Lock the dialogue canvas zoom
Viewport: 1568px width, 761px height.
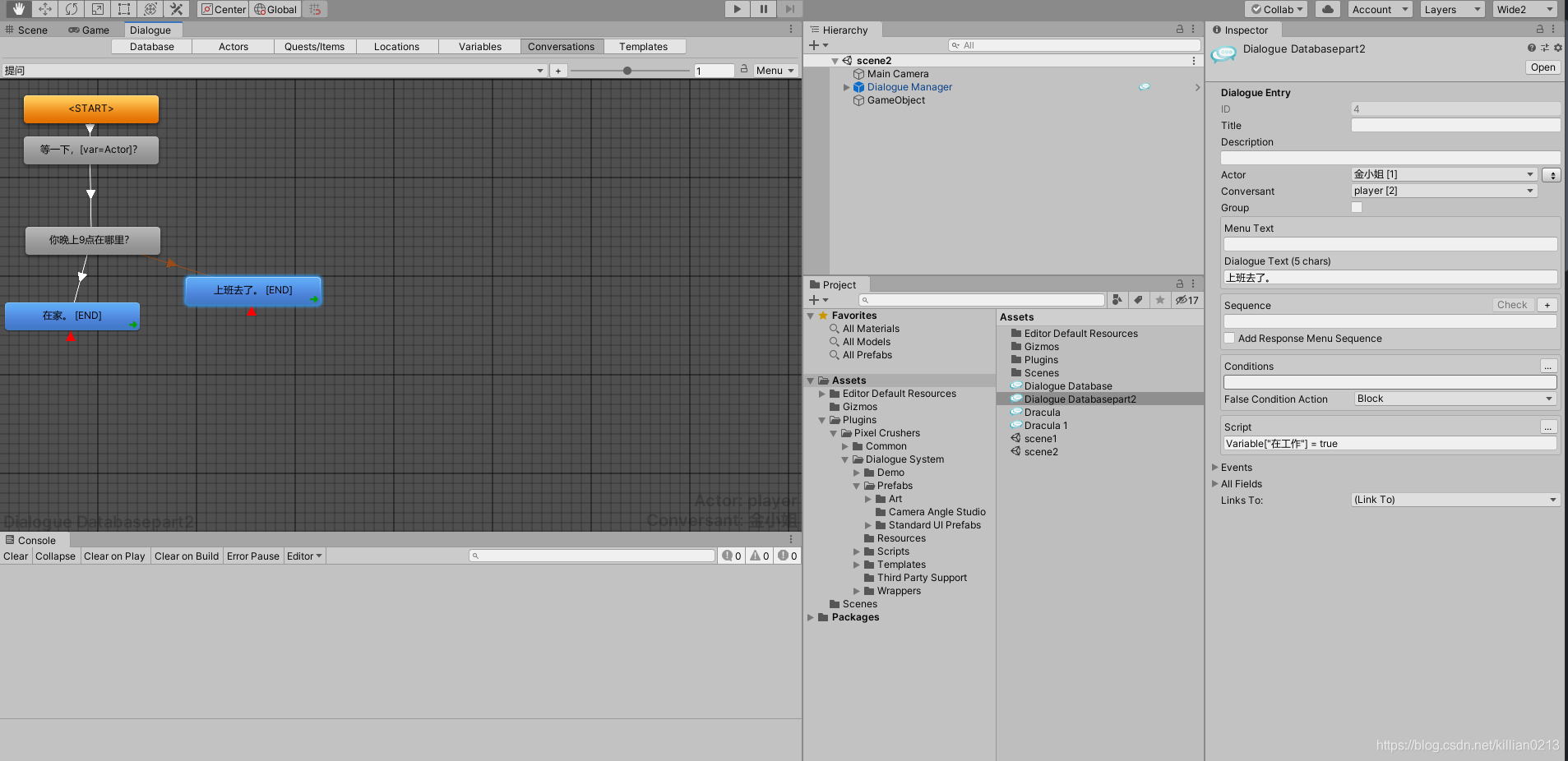pos(744,69)
